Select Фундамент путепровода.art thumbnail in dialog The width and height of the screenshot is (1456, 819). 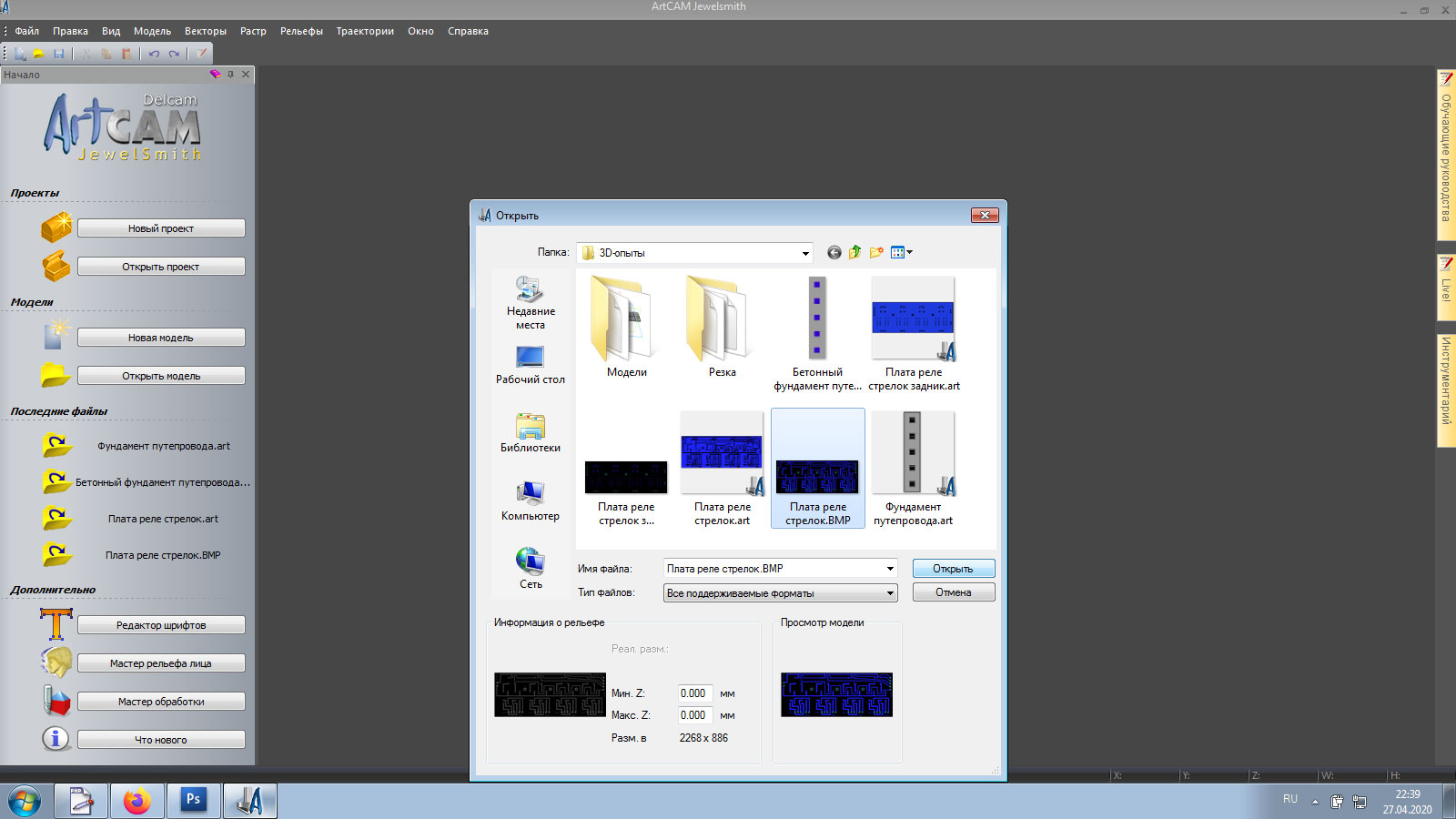point(913,468)
